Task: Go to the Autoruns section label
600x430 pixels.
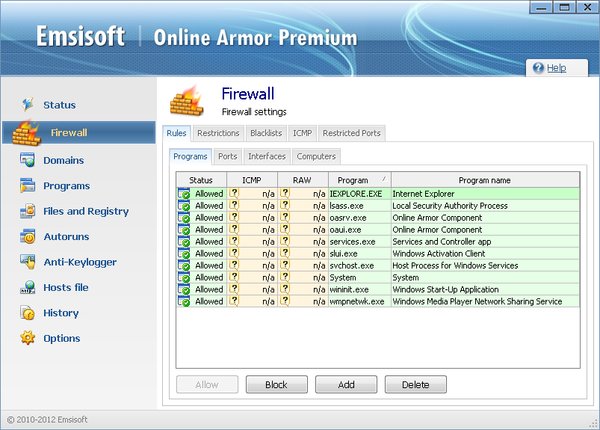Action: pos(66,237)
